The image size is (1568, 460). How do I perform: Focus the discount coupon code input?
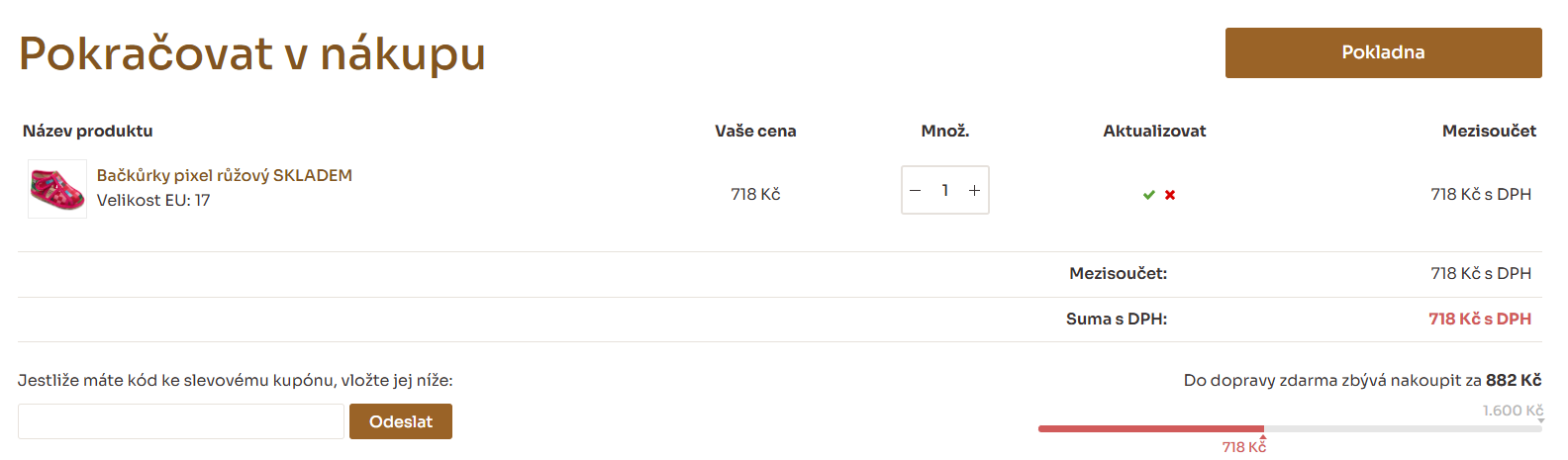[181, 421]
